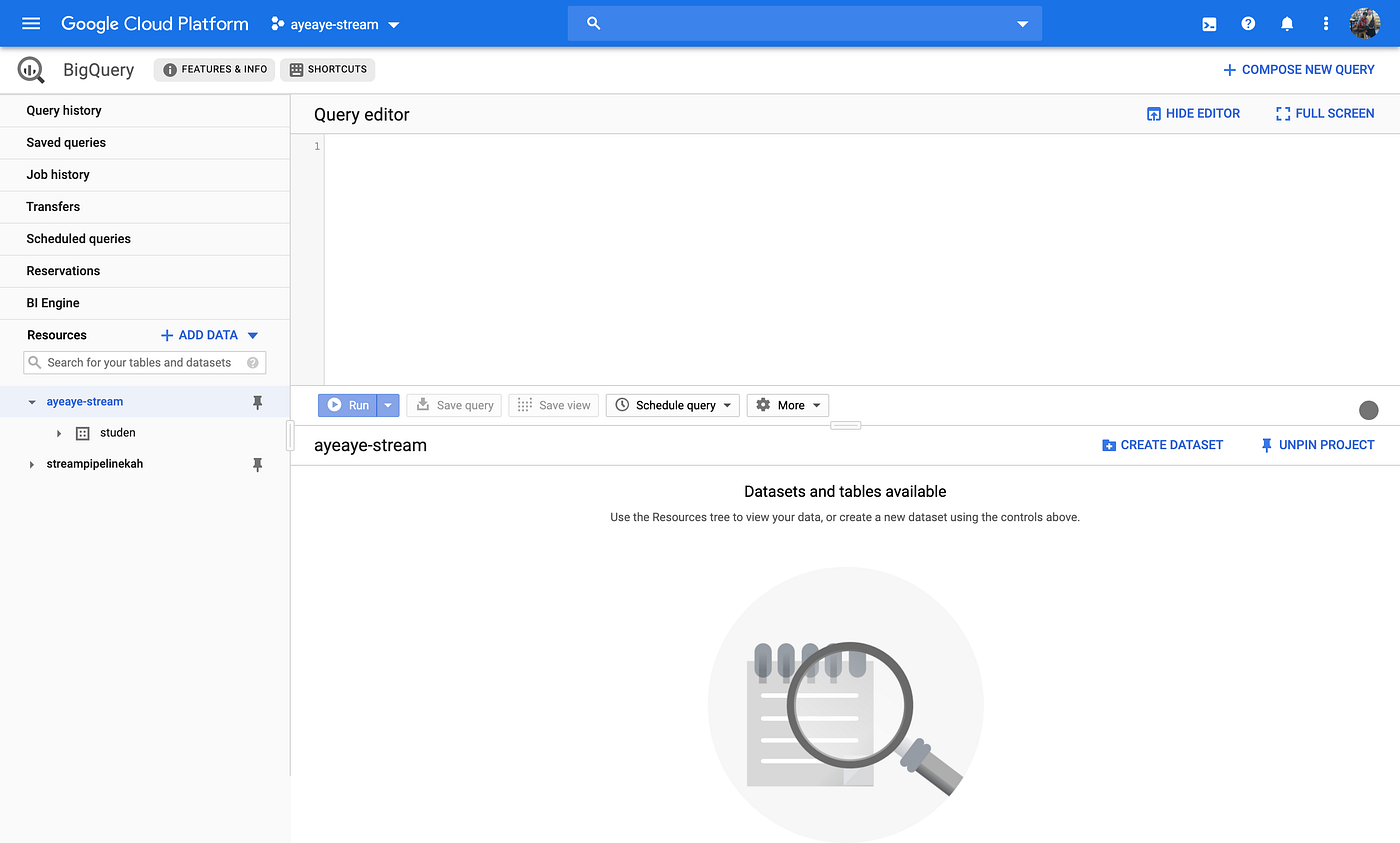Image resolution: width=1400 pixels, height=843 pixels.
Task: View notifications via the bell icon
Action: tap(1287, 23)
